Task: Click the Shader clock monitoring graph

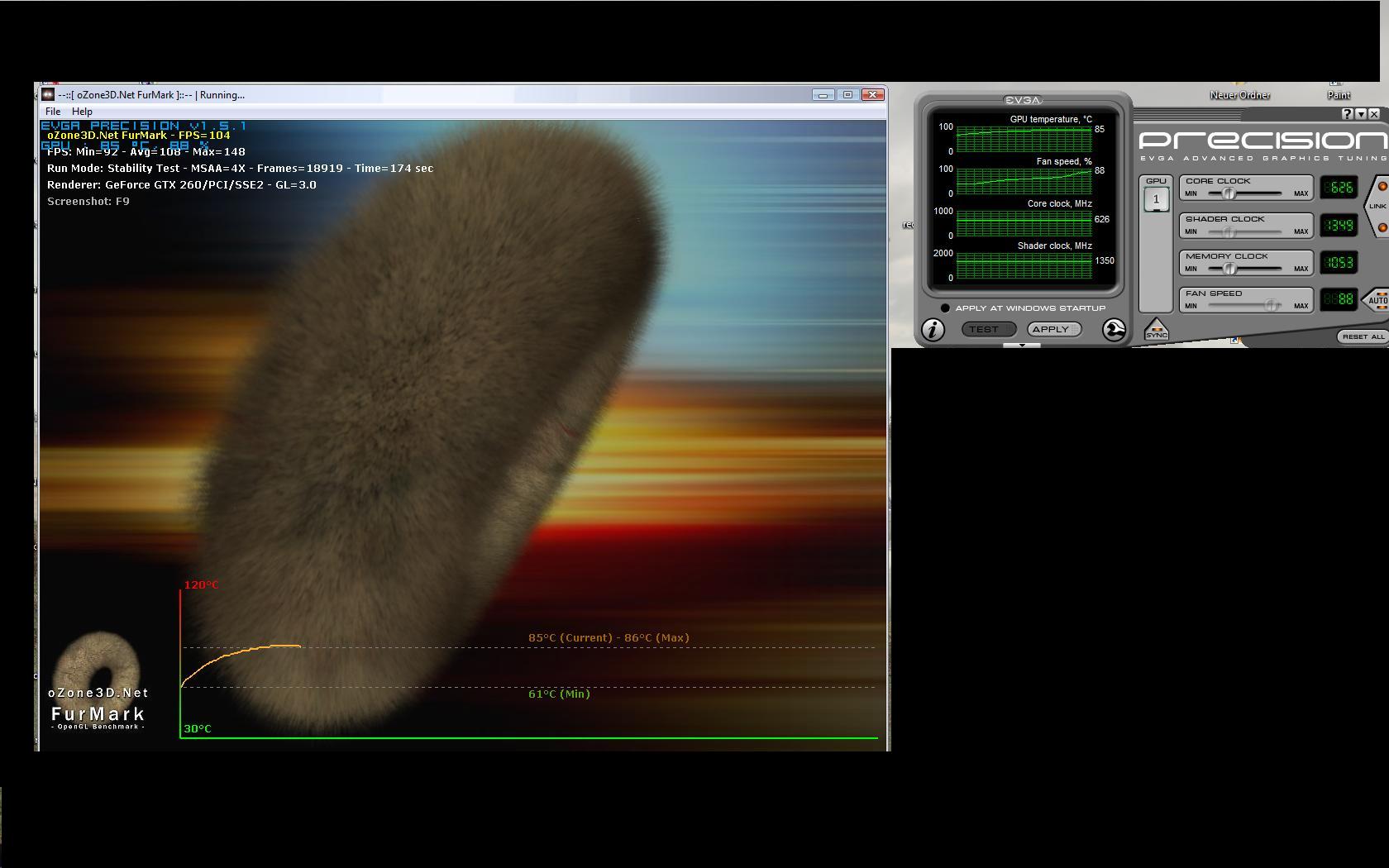Action: [x=1024, y=265]
